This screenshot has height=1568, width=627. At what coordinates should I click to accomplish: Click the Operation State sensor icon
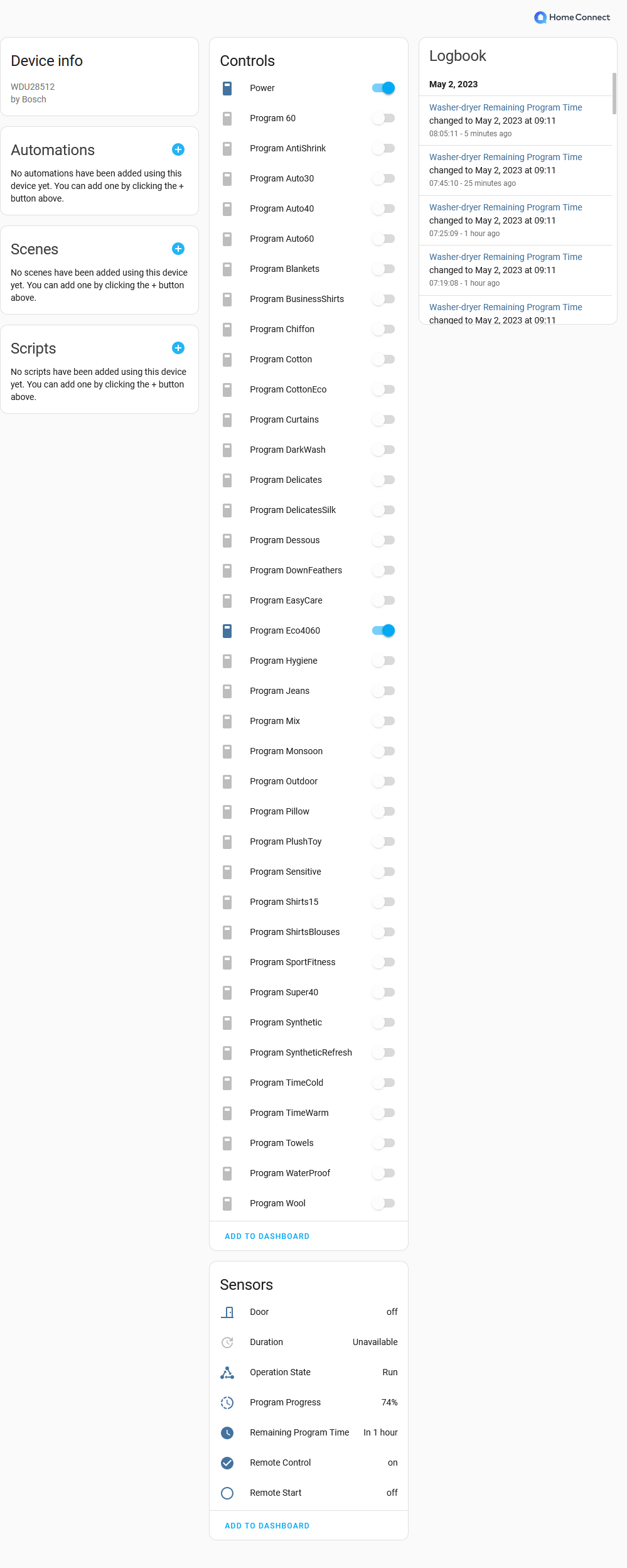[x=227, y=1372]
